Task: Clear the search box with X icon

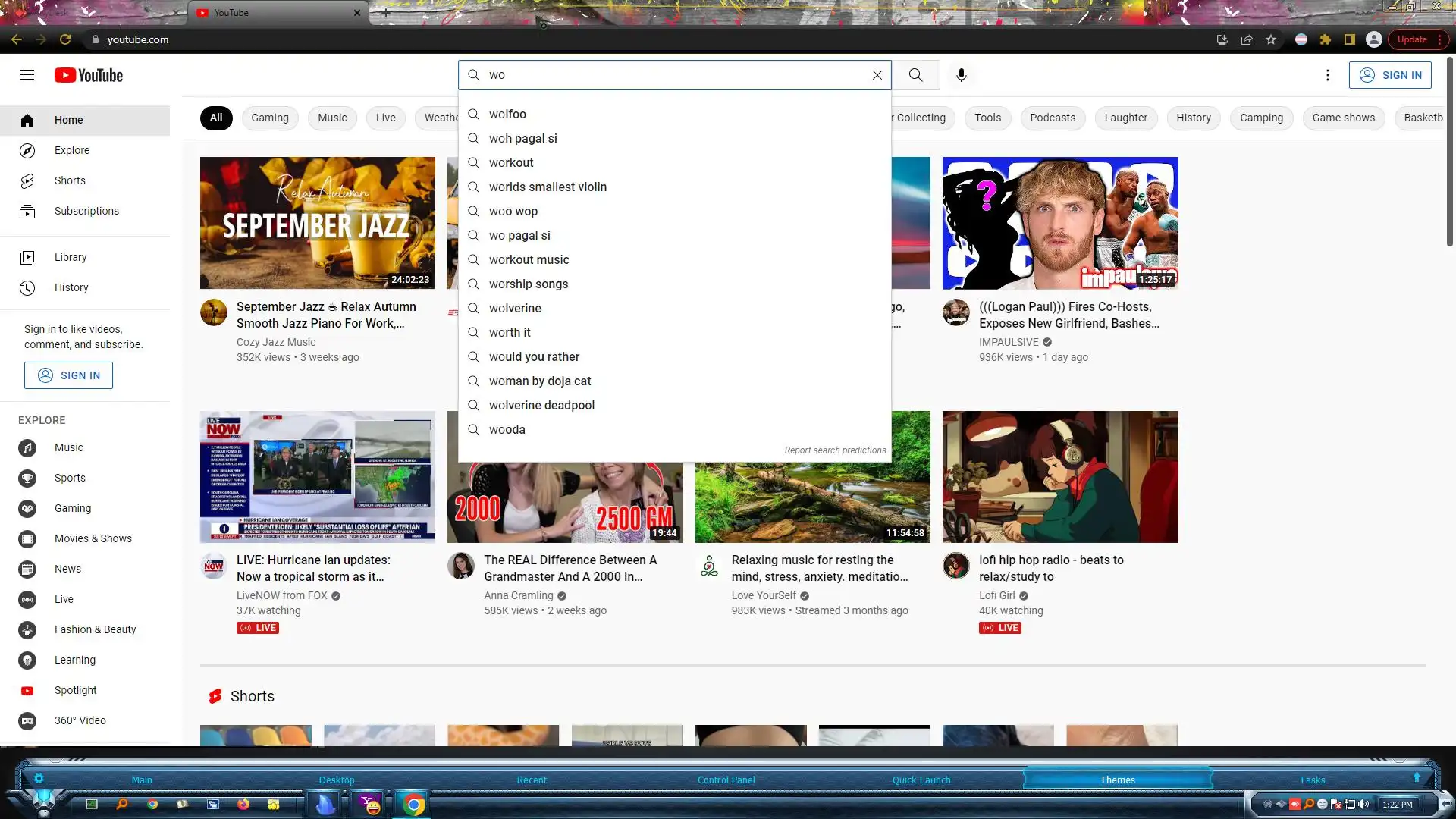Action: pos(877,75)
